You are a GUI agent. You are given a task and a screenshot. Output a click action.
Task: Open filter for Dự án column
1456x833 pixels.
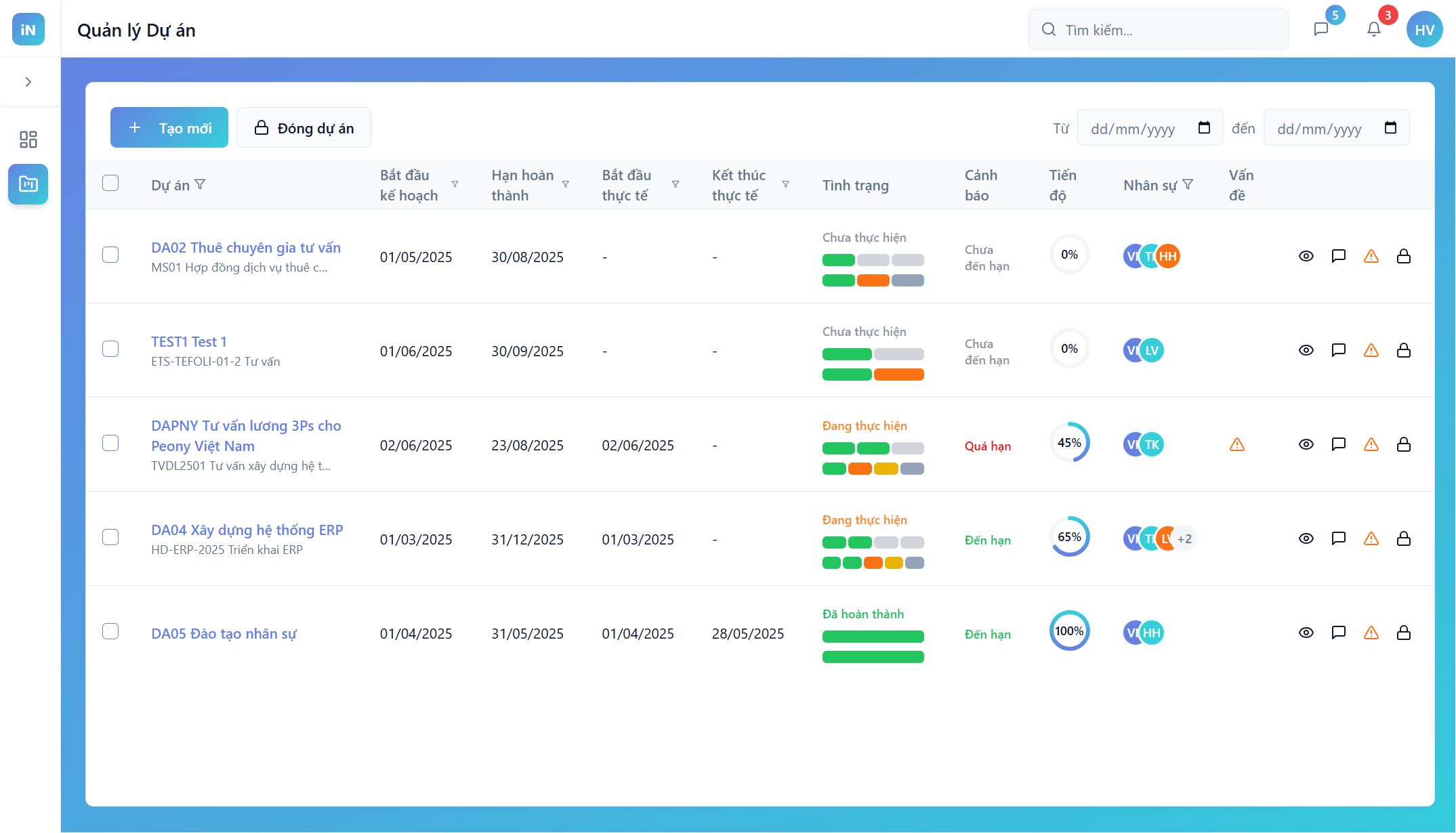200,184
